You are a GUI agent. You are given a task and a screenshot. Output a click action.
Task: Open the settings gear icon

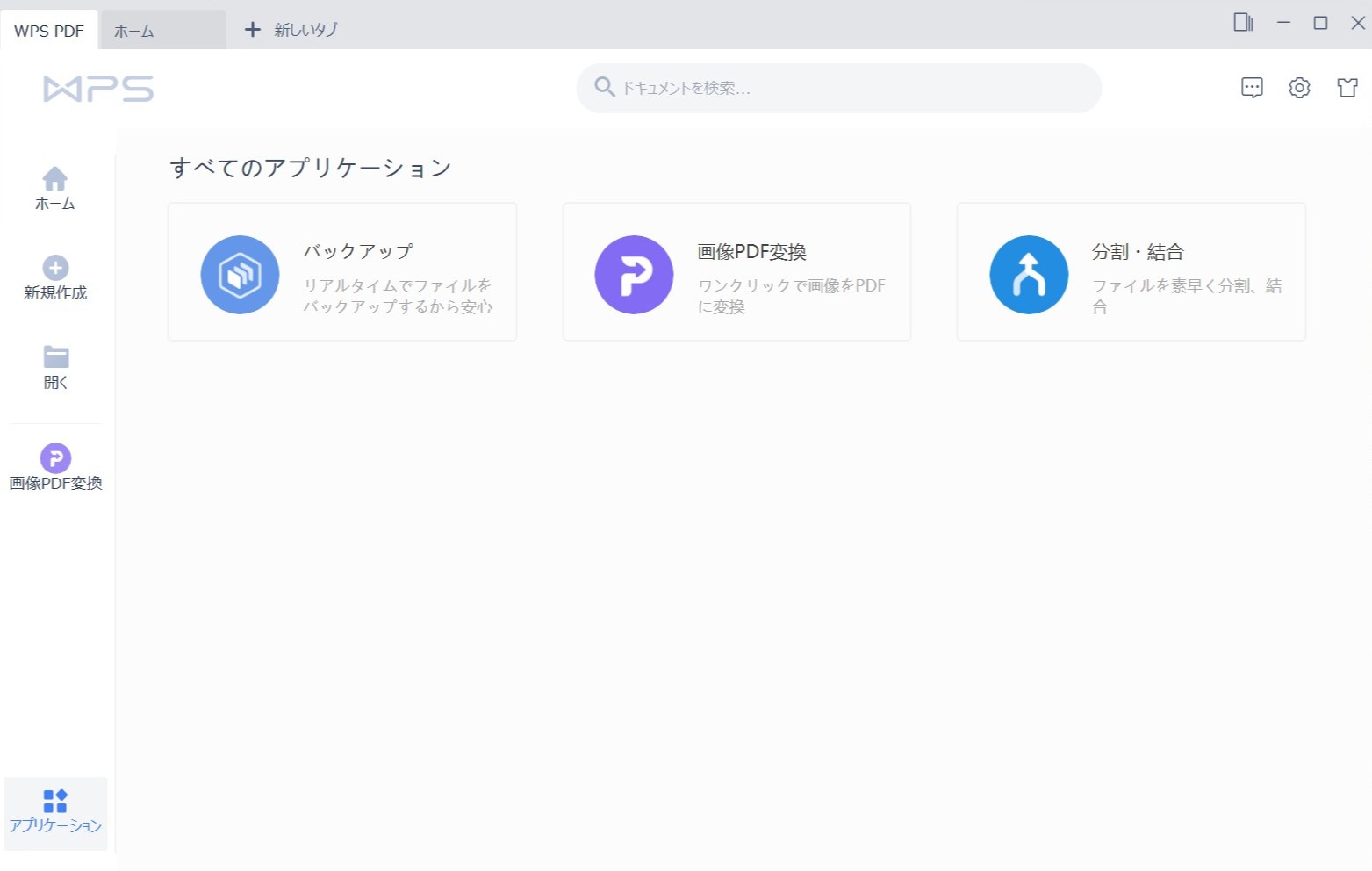[x=1299, y=88]
